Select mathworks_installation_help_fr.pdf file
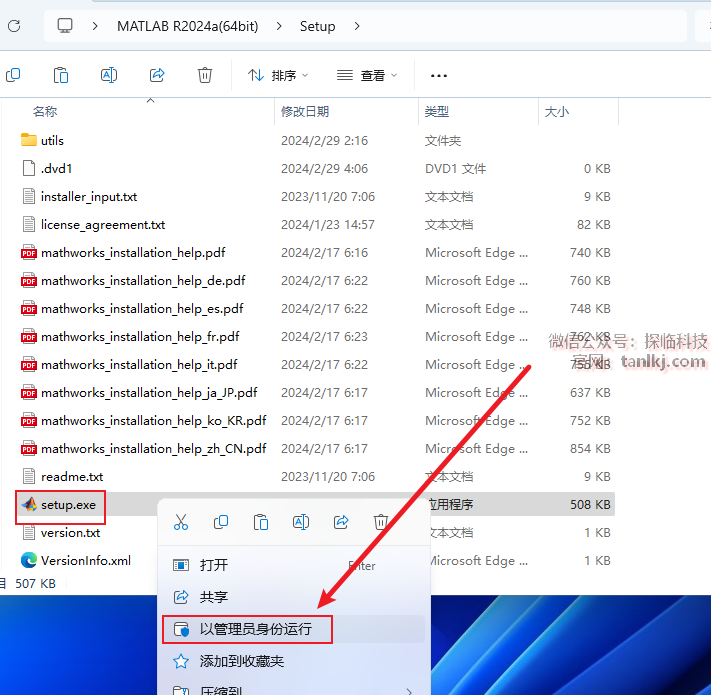The height and width of the screenshot is (695, 711). (x=140, y=337)
